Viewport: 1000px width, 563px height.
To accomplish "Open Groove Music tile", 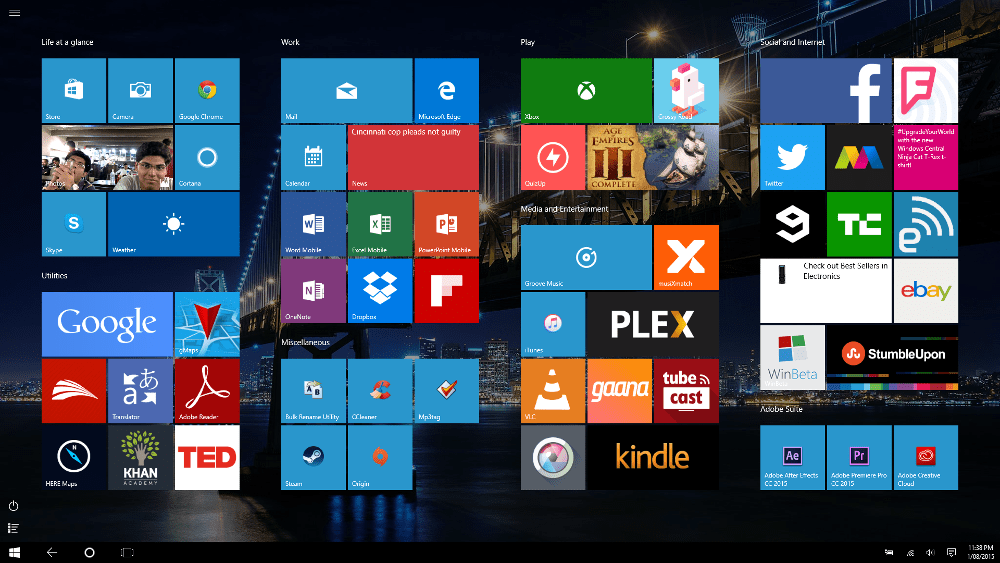I will pyautogui.click(x=586, y=258).
